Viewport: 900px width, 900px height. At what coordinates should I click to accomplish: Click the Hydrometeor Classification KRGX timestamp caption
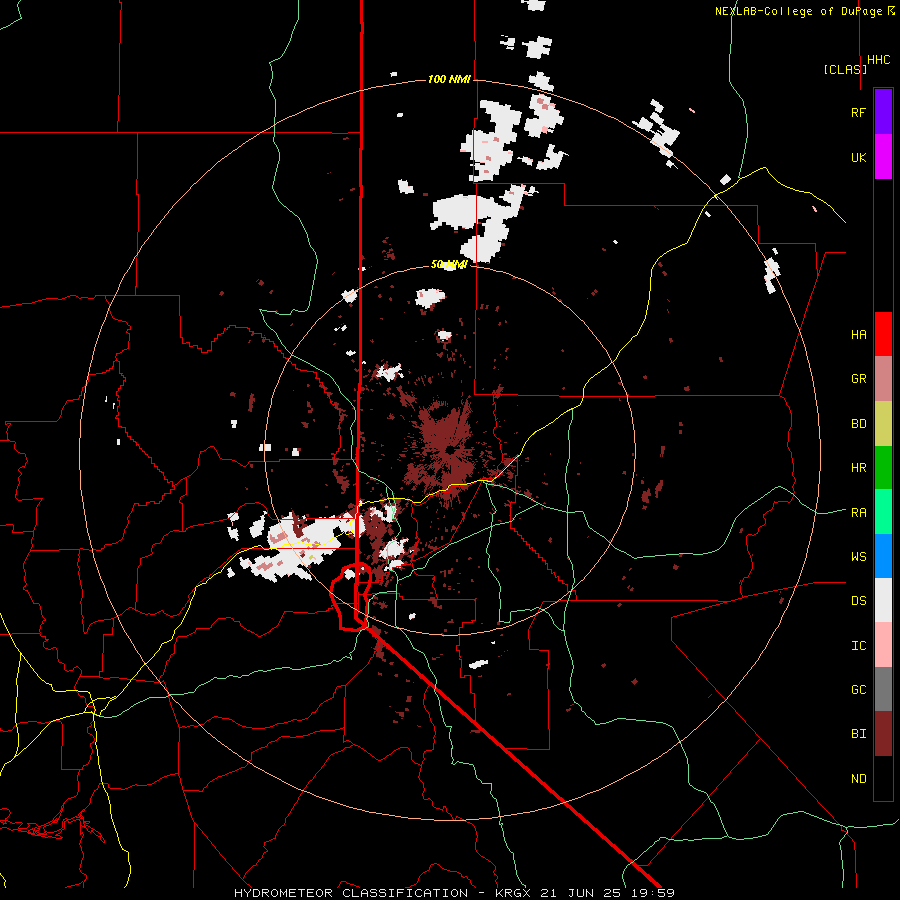[x=454, y=893]
